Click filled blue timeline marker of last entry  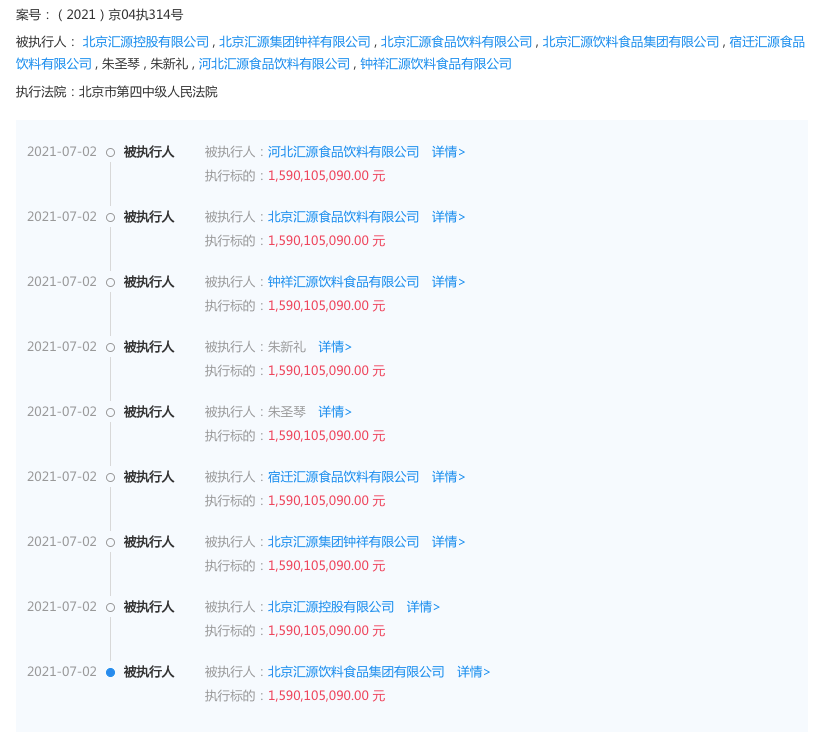point(111,673)
